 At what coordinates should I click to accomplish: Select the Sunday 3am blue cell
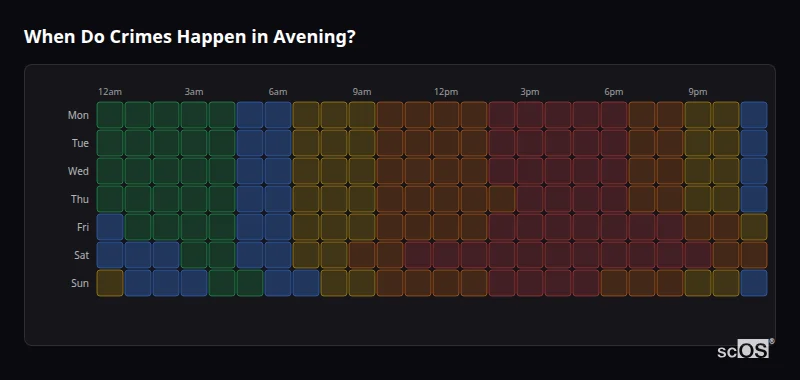point(194,283)
